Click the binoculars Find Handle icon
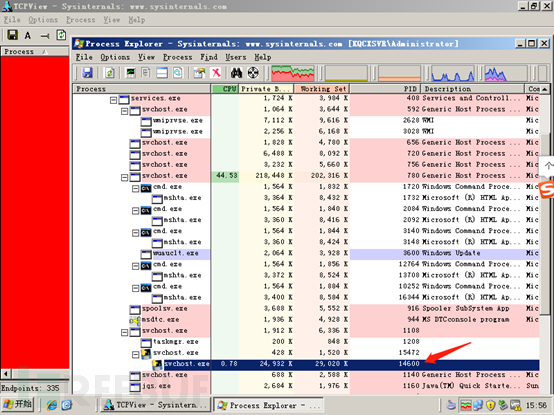 pyautogui.click(x=236, y=73)
